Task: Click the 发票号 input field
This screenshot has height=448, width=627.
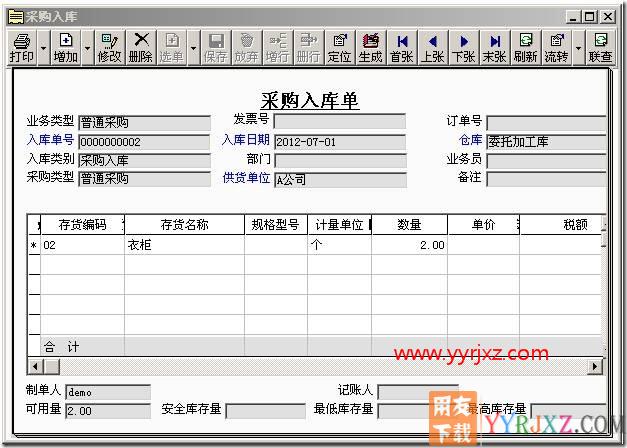Action: (x=340, y=121)
